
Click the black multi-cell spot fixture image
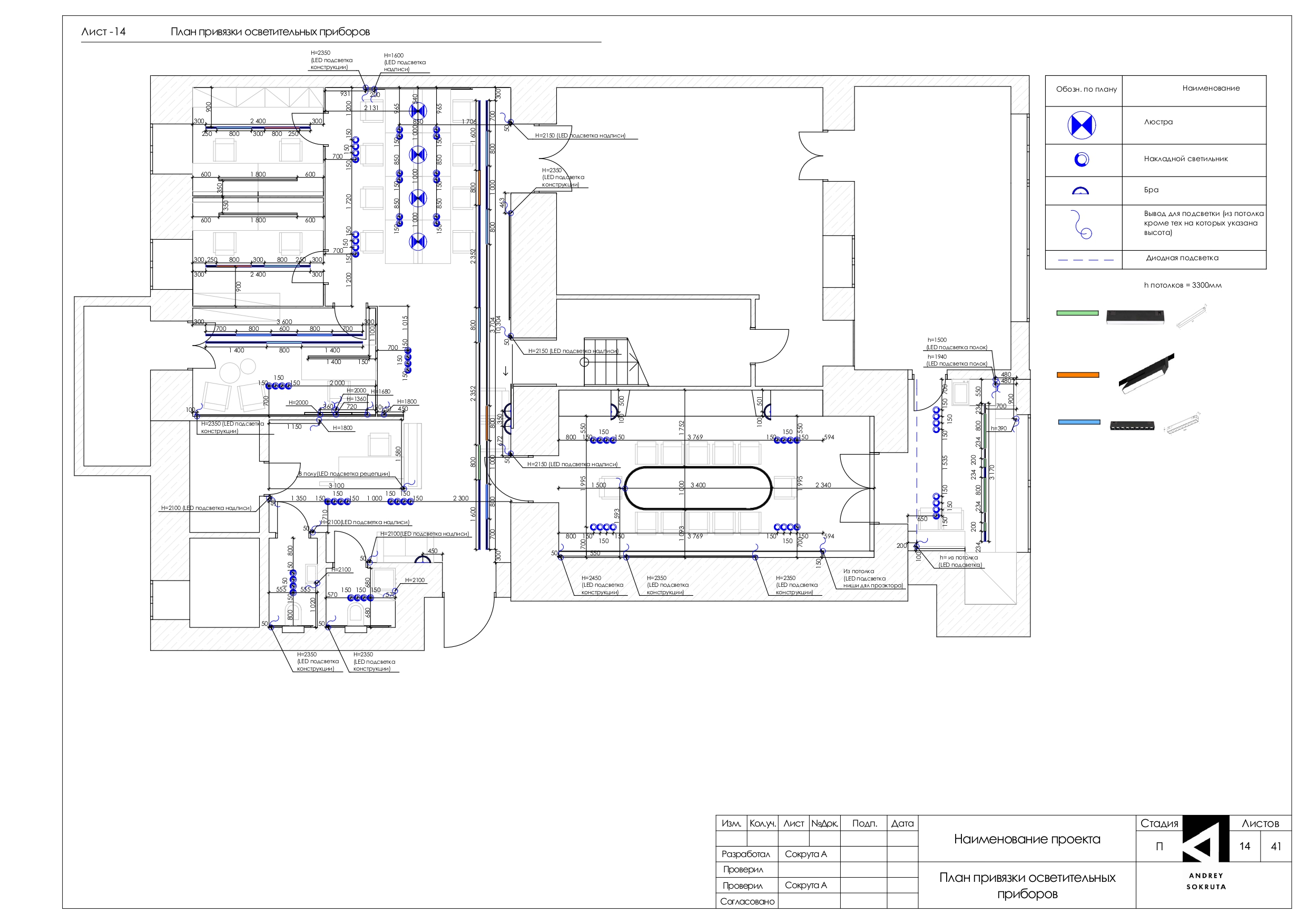(1132, 425)
